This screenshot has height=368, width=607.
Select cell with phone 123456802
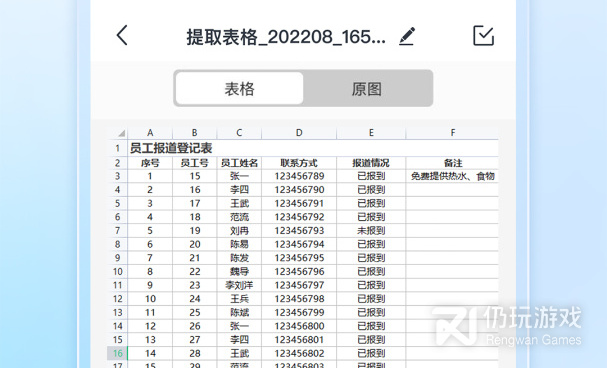pyautogui.click(x=299, y=353)
